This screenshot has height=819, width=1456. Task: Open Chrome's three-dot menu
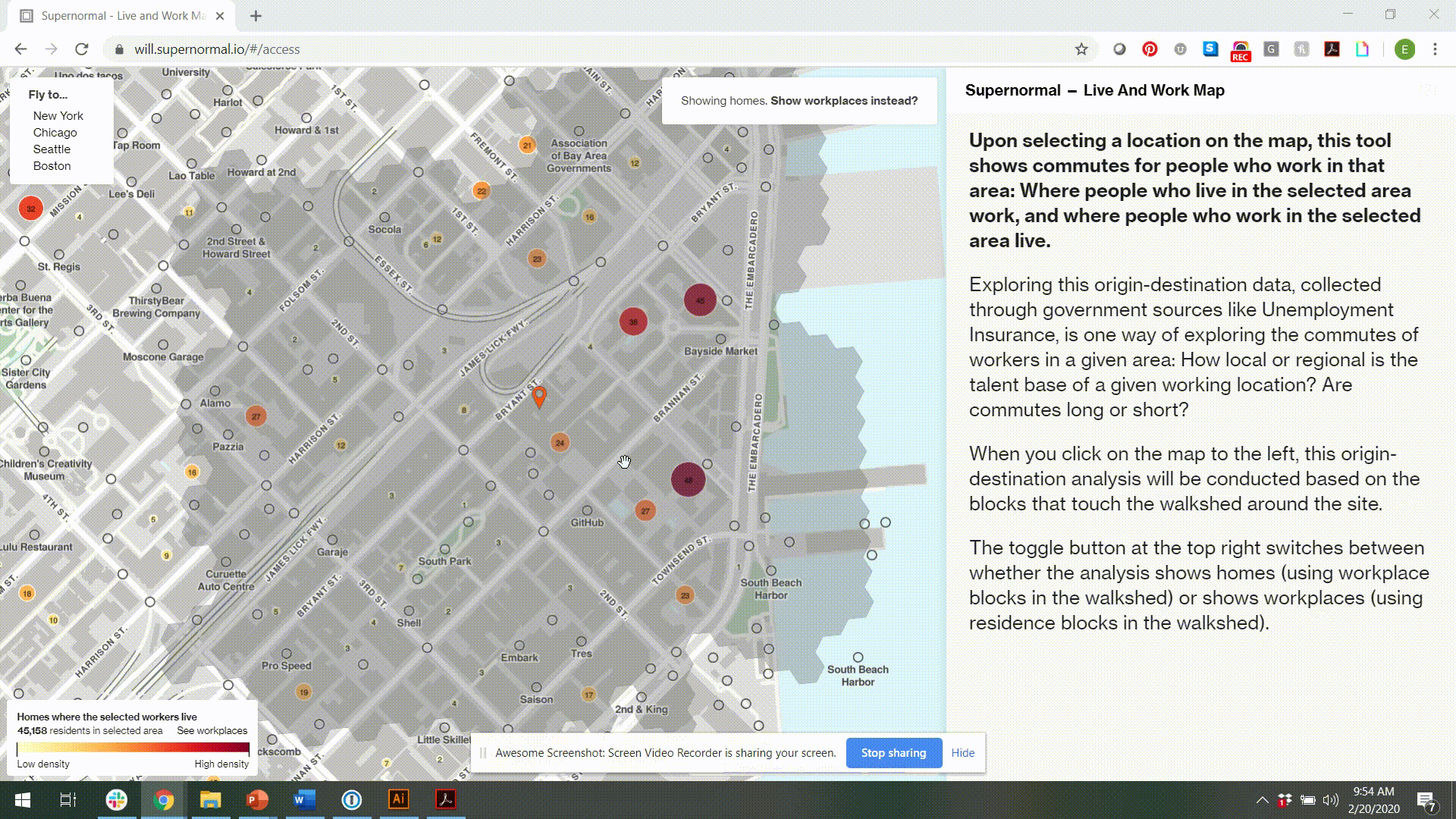tap(1435, 49)
